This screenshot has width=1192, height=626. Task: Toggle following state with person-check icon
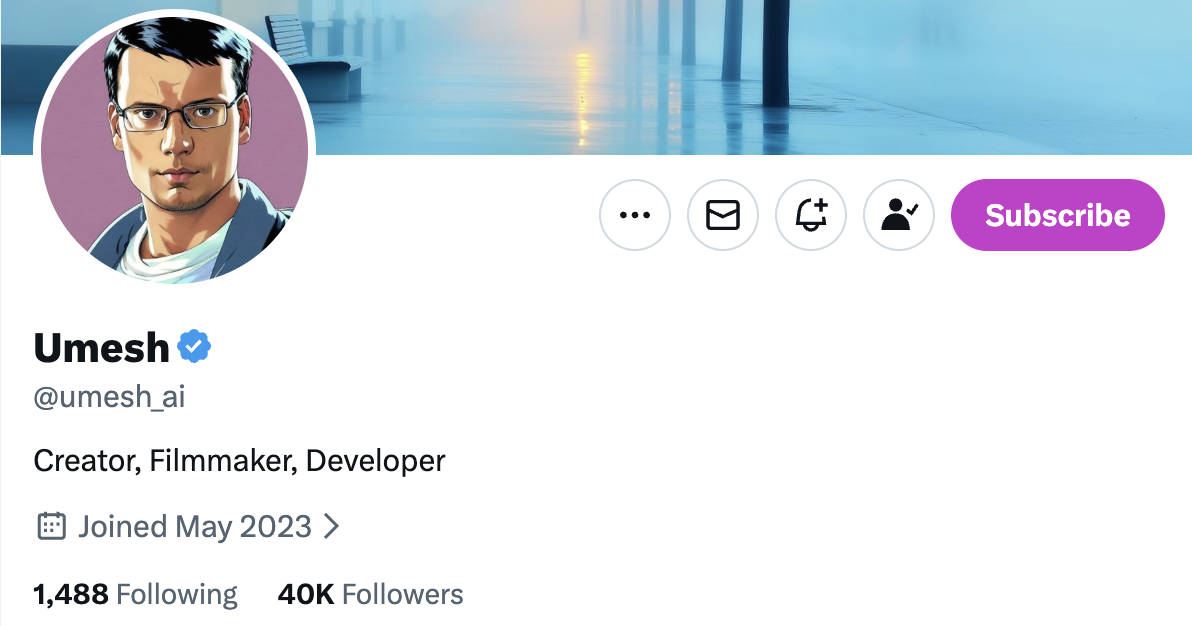[x=899, y=215]
